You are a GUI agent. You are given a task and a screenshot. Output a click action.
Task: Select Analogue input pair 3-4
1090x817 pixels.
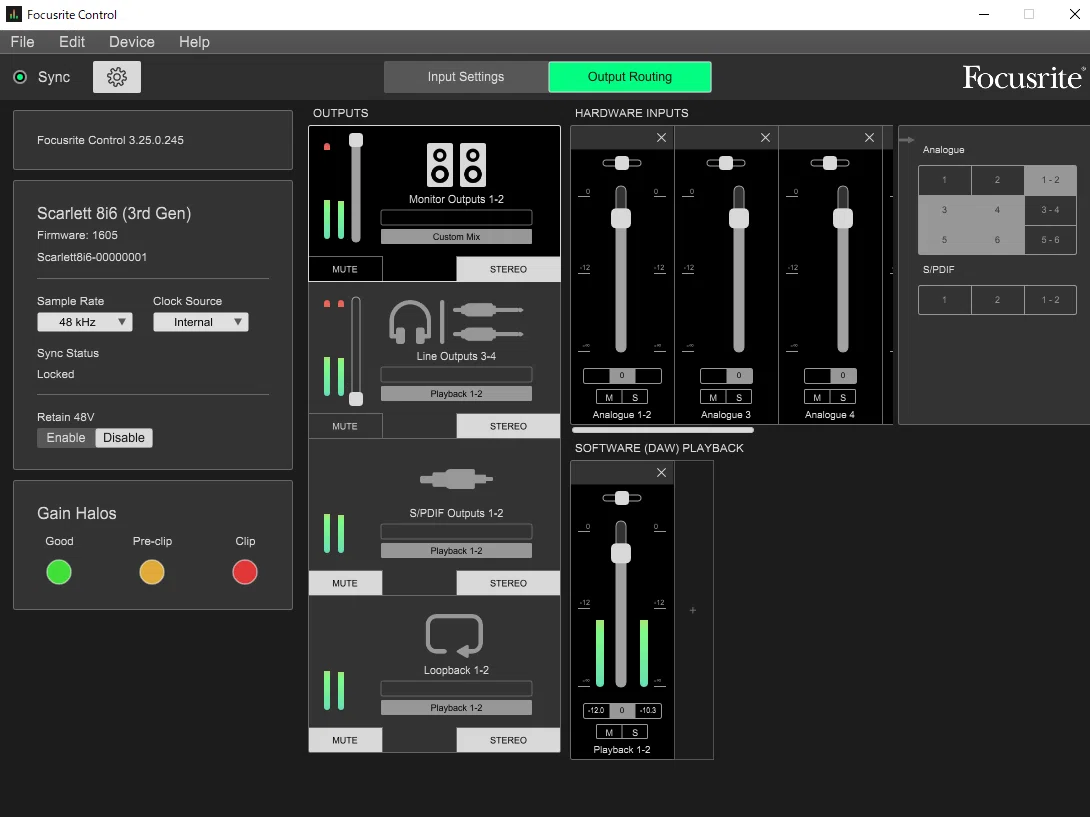coord(1050,210)
